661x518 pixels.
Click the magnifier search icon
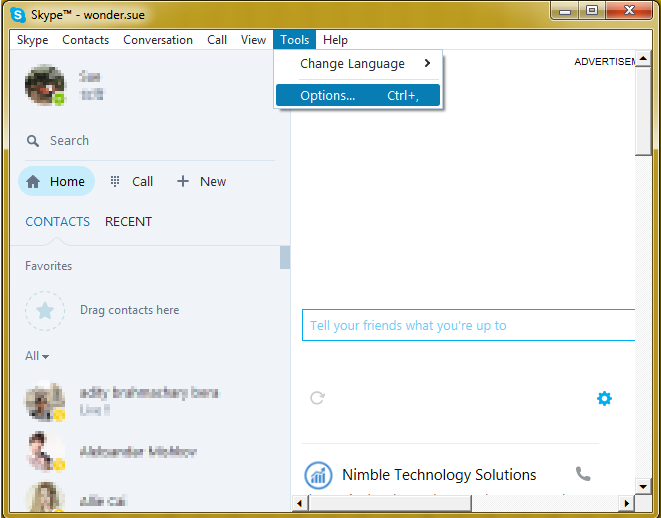33,141
